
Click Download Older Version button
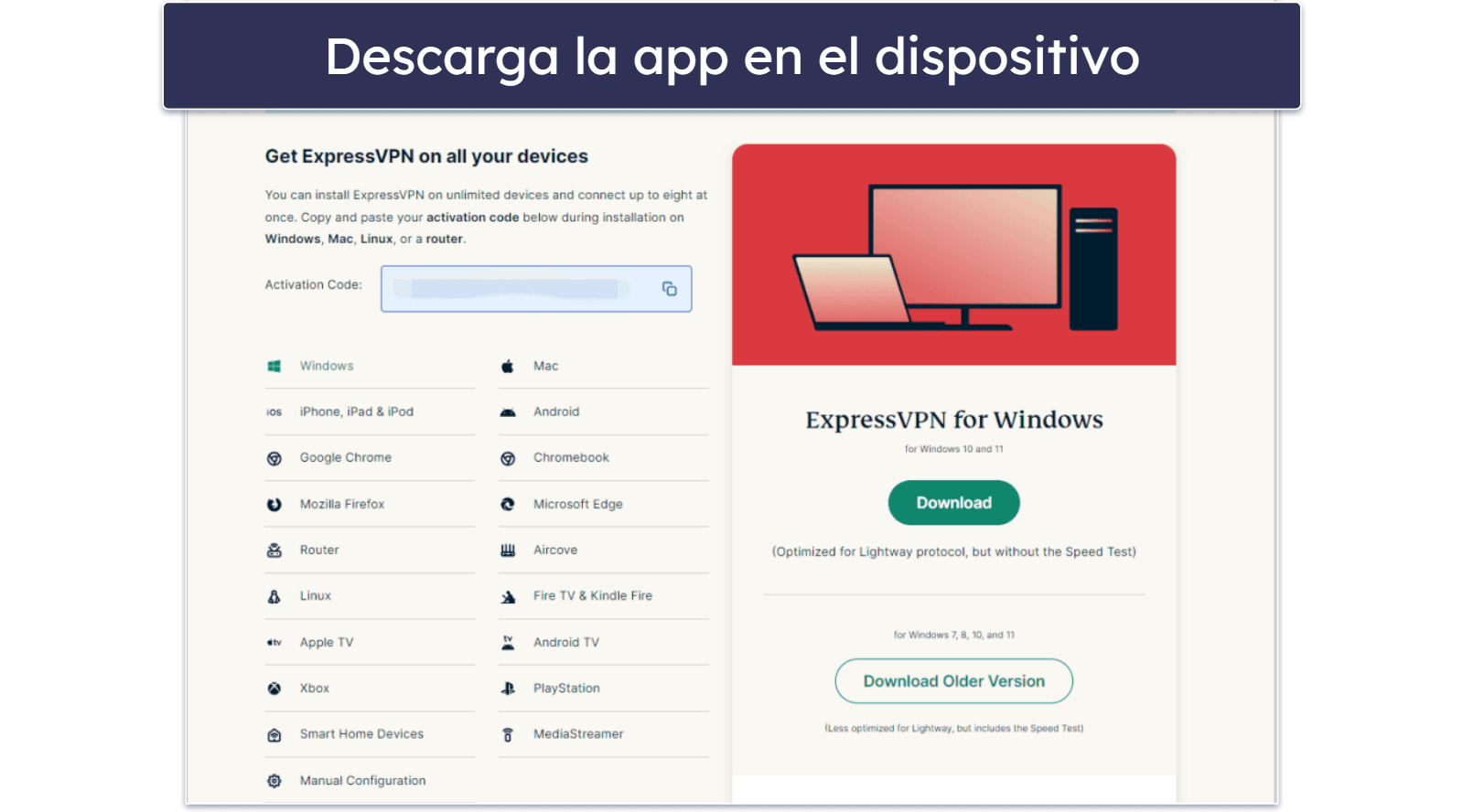(953, 681)
